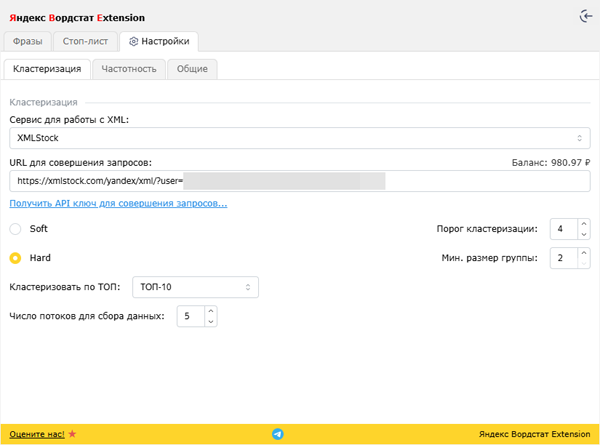Decrease number of data threads

point(209,322)
